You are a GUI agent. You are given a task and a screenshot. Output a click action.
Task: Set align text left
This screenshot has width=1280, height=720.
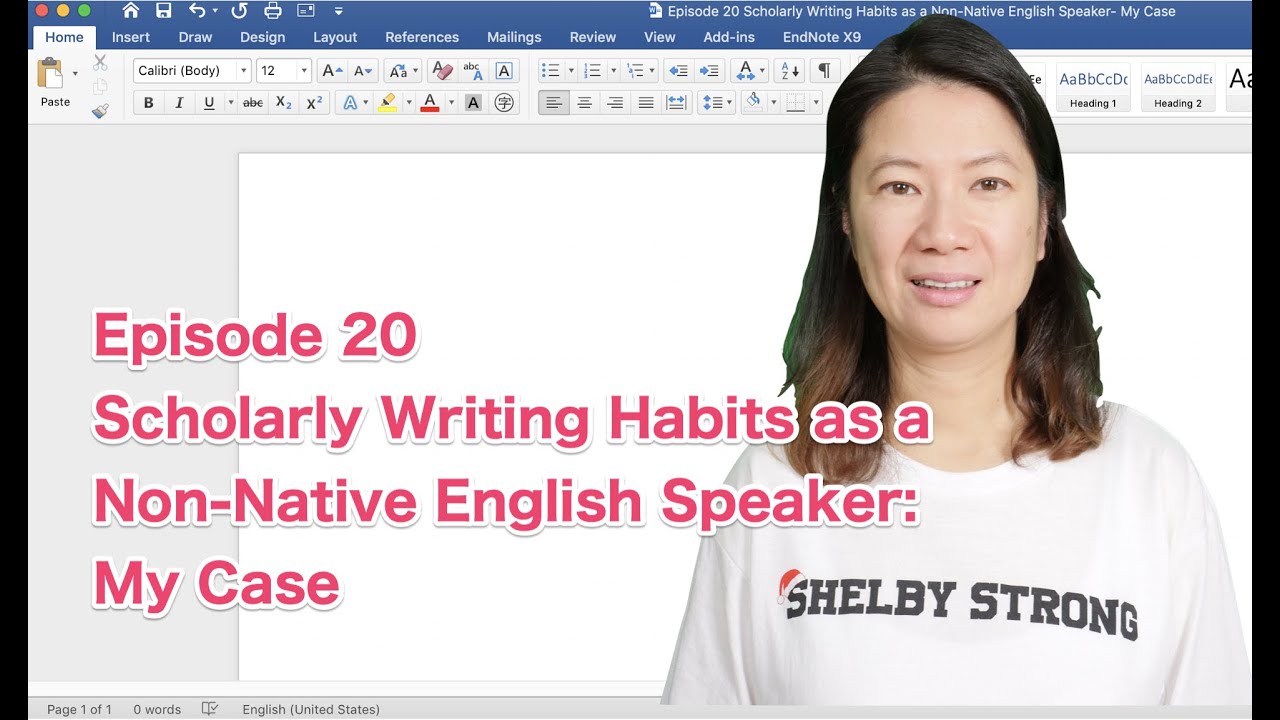coord(554,102)
